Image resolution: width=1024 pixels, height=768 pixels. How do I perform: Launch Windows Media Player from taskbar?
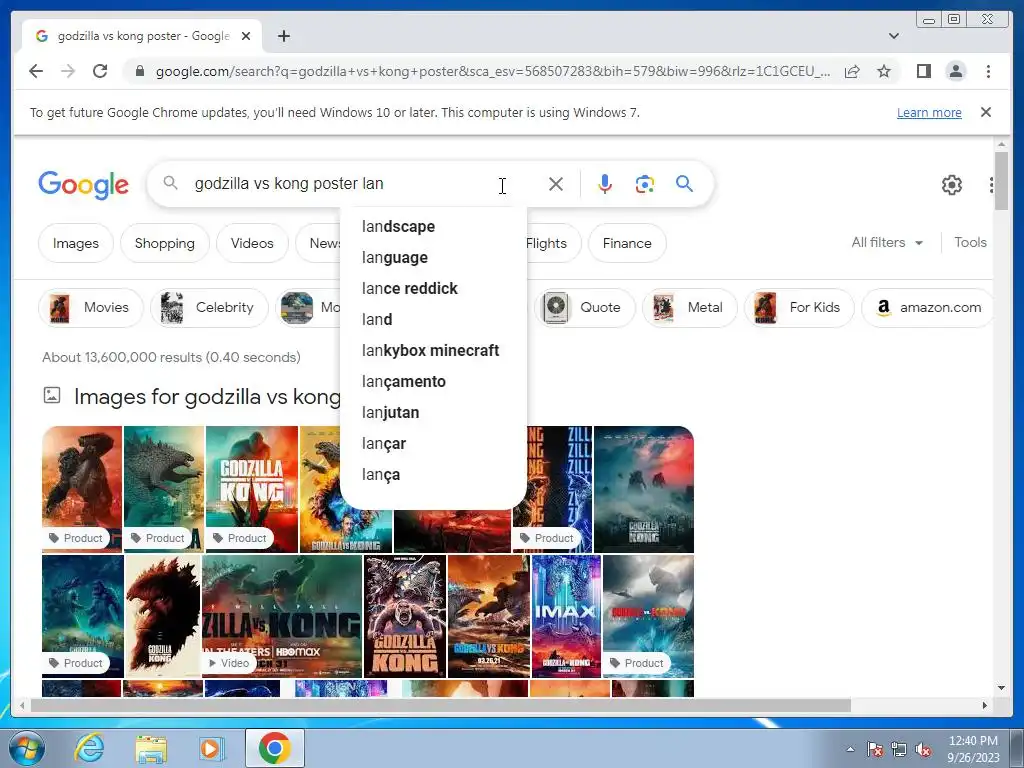[x=211, y=748]
